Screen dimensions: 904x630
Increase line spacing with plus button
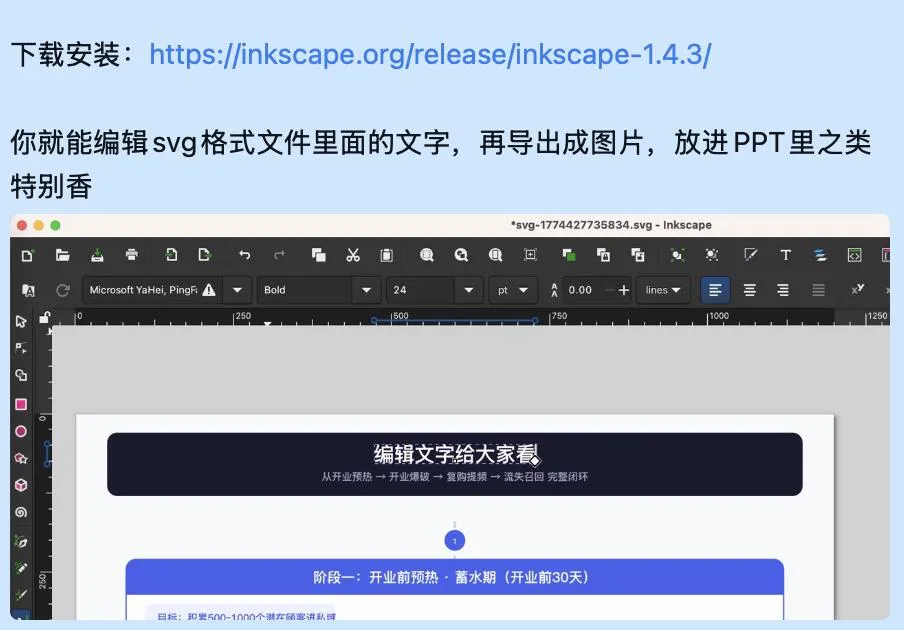(x=623, y=290)
